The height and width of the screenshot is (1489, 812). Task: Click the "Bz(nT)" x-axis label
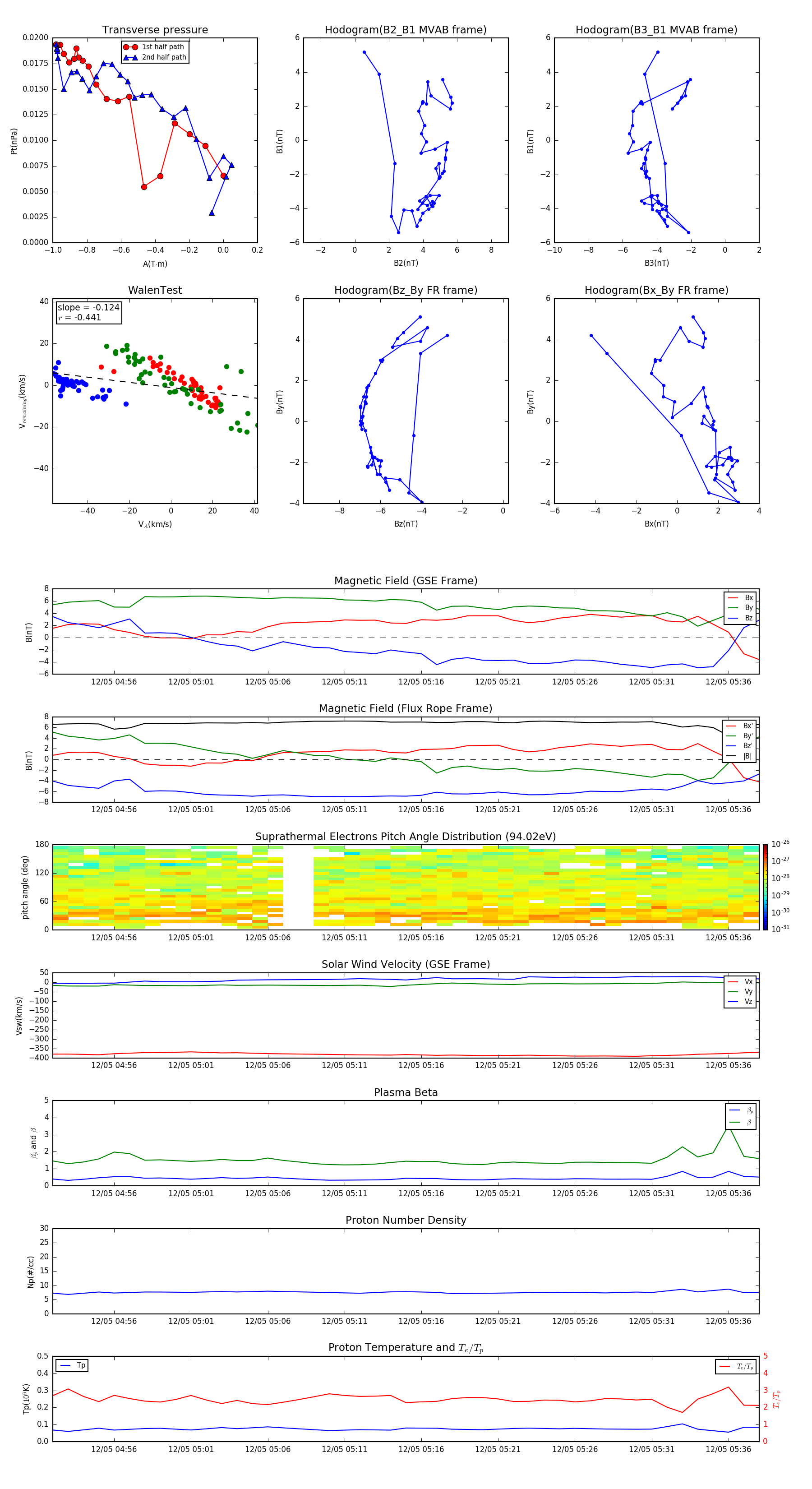[406, 524]
